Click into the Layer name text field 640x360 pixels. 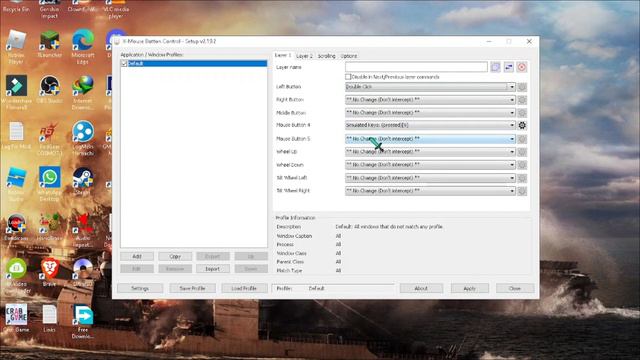coord(416,67)
